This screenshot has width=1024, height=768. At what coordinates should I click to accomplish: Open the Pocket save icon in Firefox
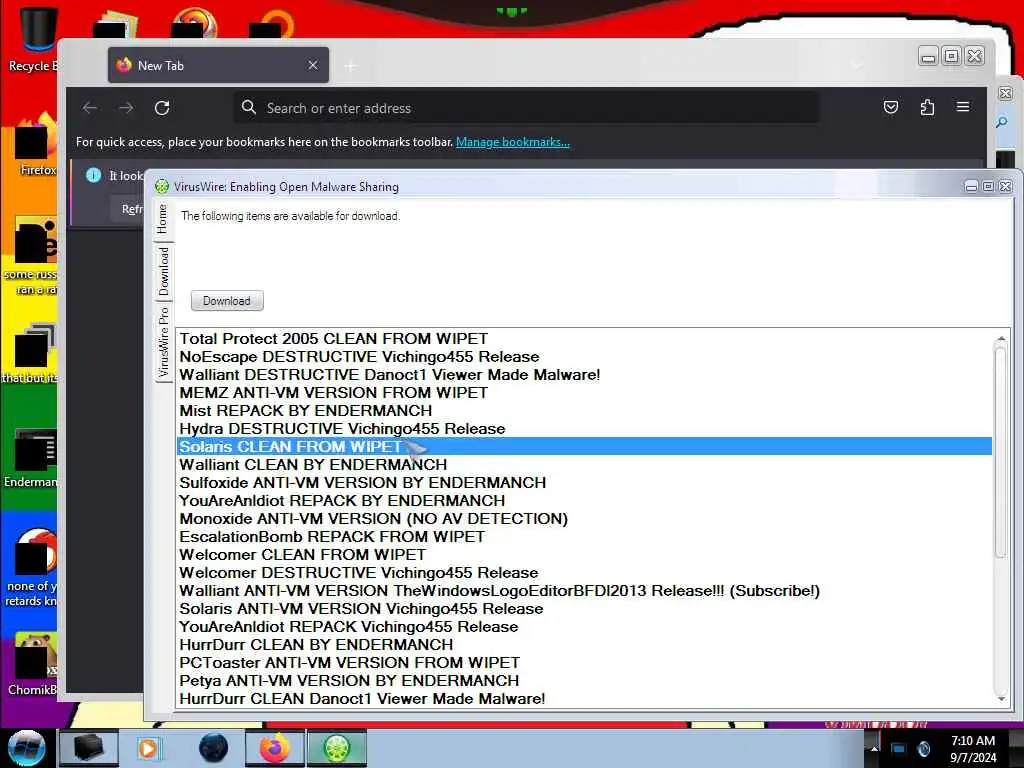pos(891,107)
